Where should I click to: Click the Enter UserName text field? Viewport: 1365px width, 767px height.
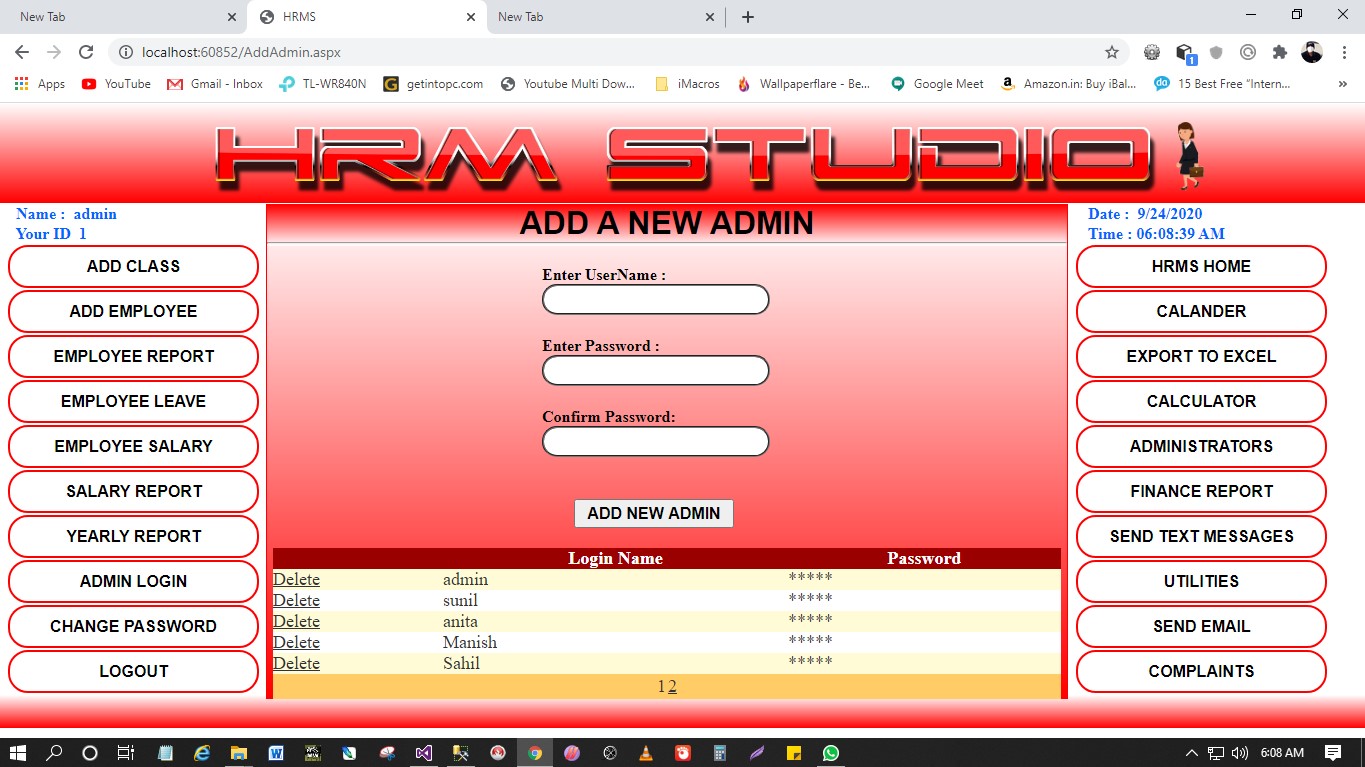tap(655, 300)
